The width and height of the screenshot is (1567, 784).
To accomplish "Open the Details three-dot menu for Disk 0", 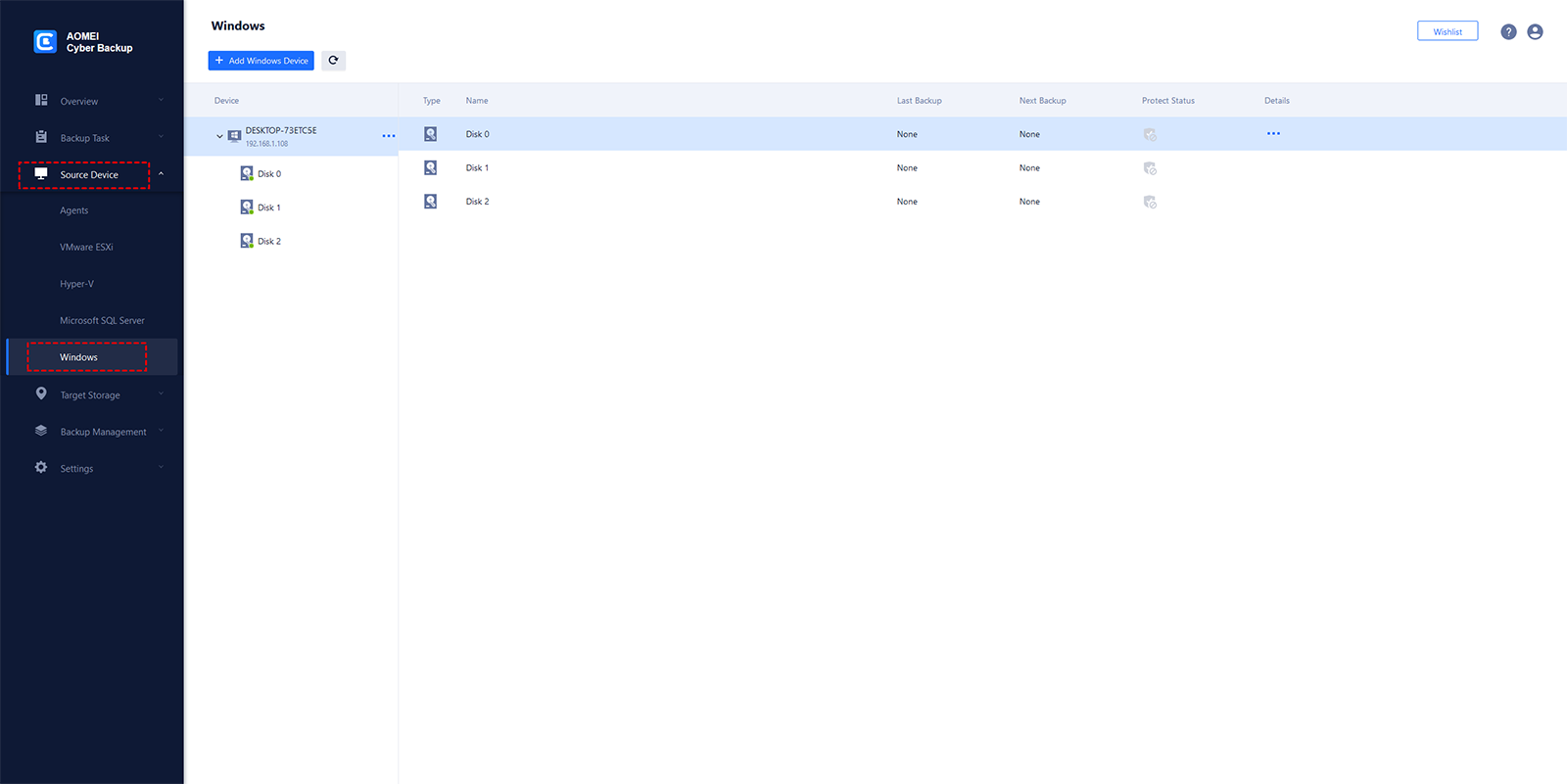I will coord(1273,134).
